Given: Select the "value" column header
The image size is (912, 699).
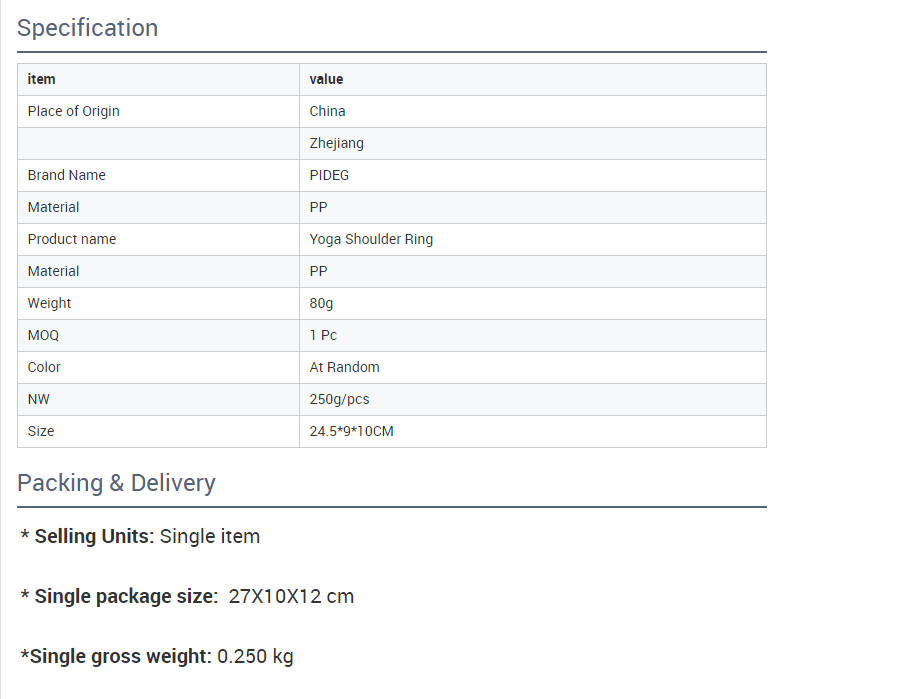Looking at the screenshot, I should point(326,79).
